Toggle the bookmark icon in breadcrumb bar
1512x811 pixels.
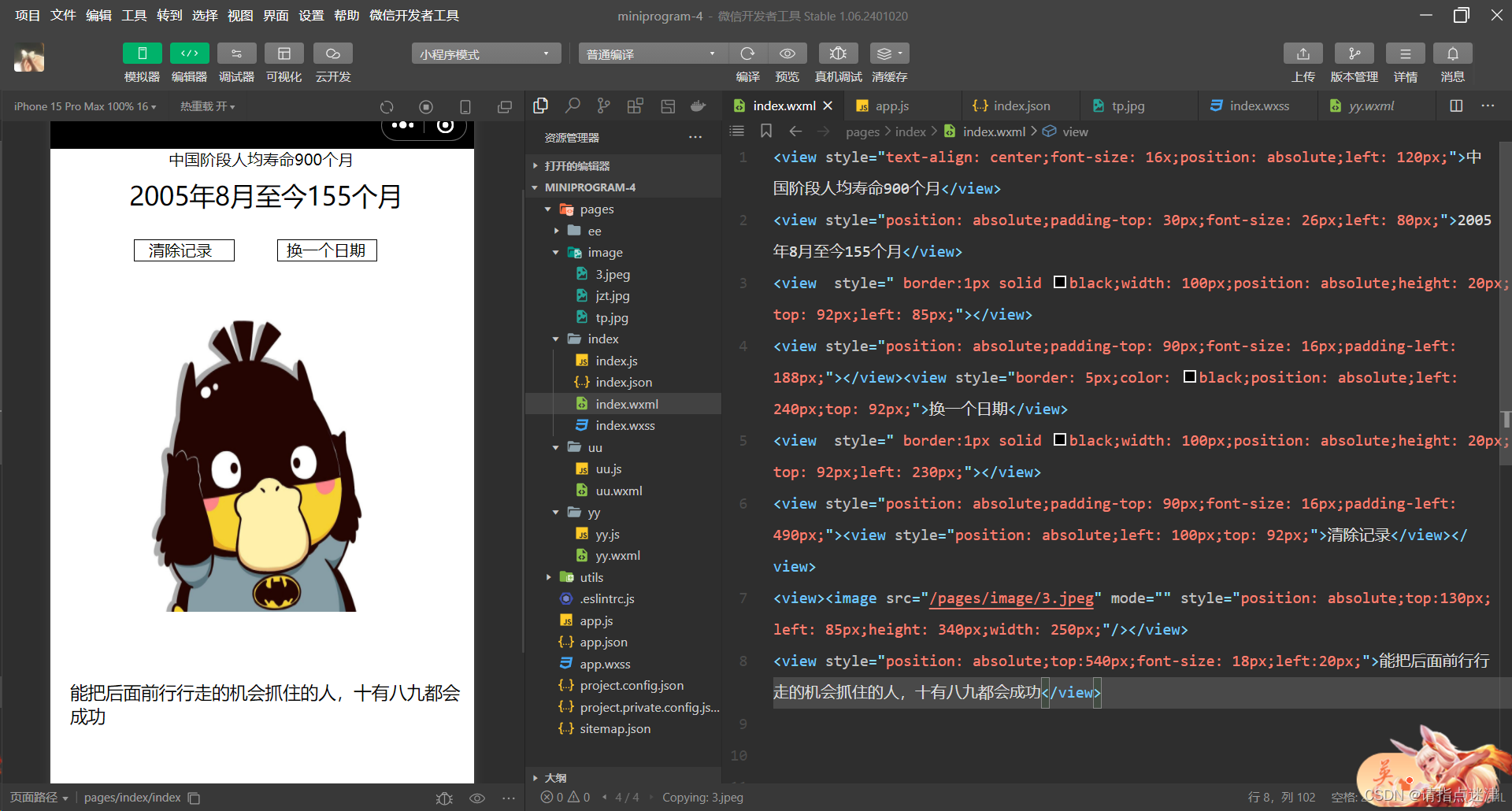[x=765, y=131]
